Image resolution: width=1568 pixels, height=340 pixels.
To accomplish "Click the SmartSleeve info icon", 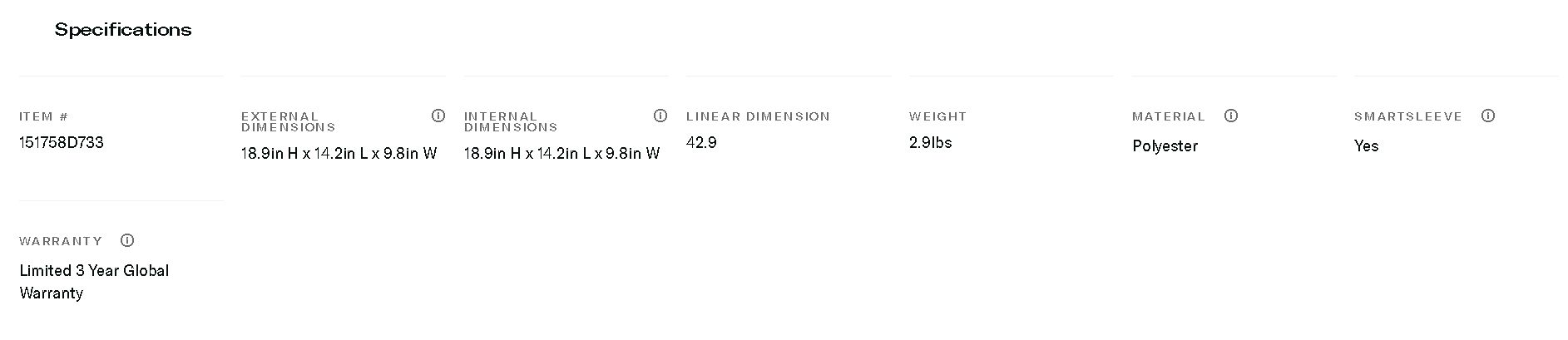I will pos(1488,116).
